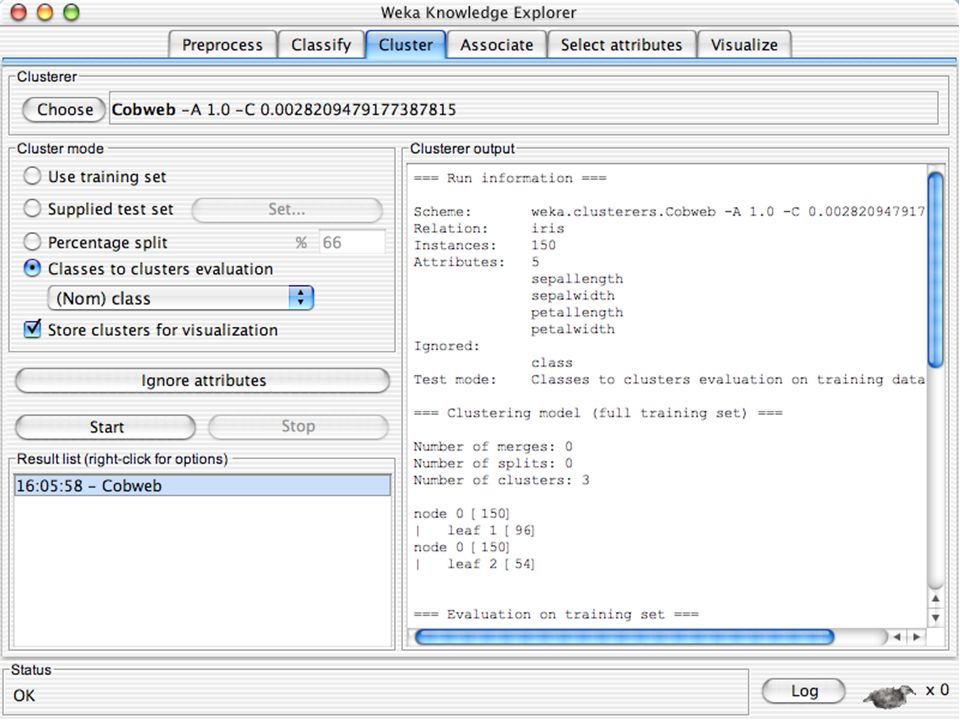Screen dimensions: 960x720
Task: Click the 'sepalwidth' attribute text
Action: [x=572, y=295]
